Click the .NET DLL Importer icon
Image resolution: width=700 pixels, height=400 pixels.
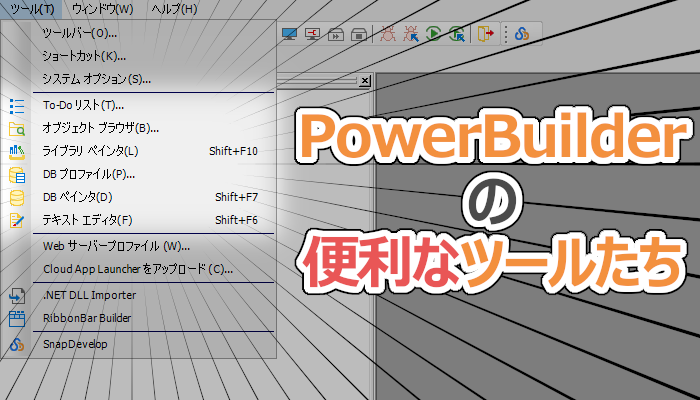(17, 296)
